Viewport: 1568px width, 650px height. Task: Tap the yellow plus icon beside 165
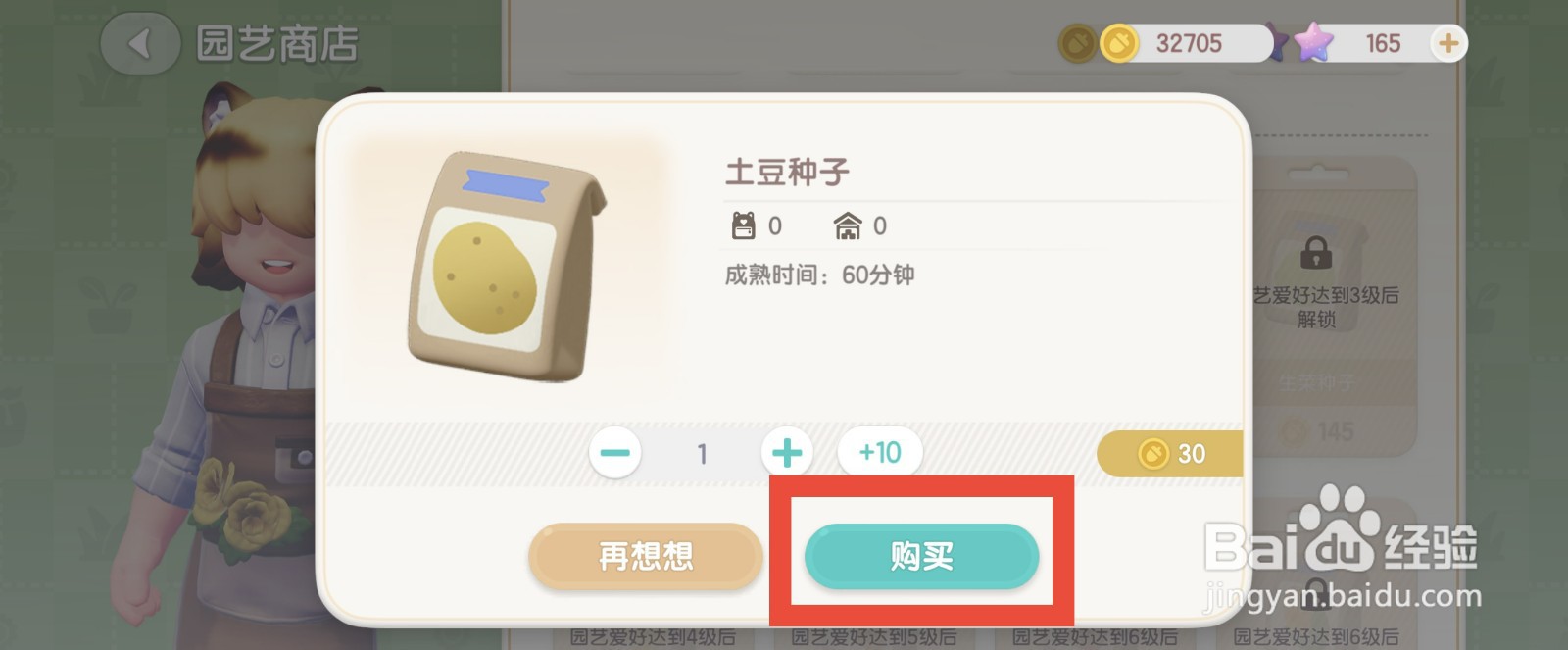(x=1447, y=43)
